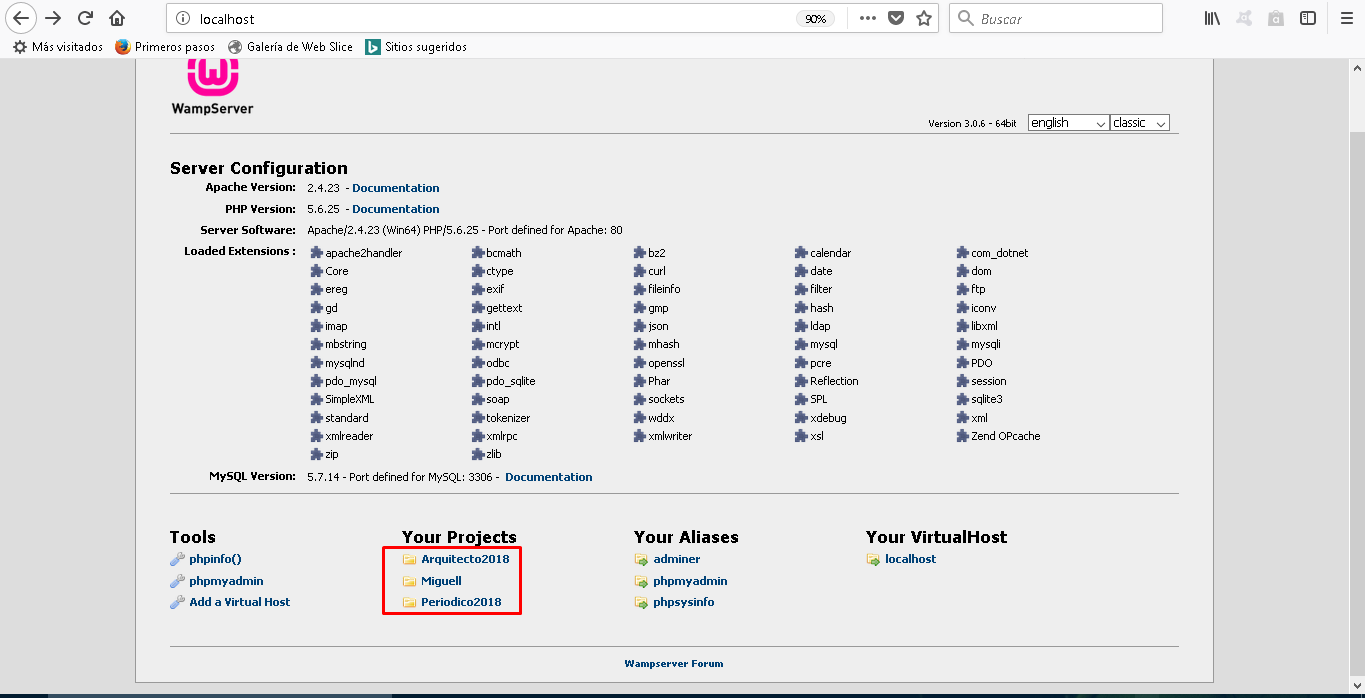This screenshot has height=698, width=1365.
Task: Toggle the browser sidebar icon
Action: point(1307,18)
